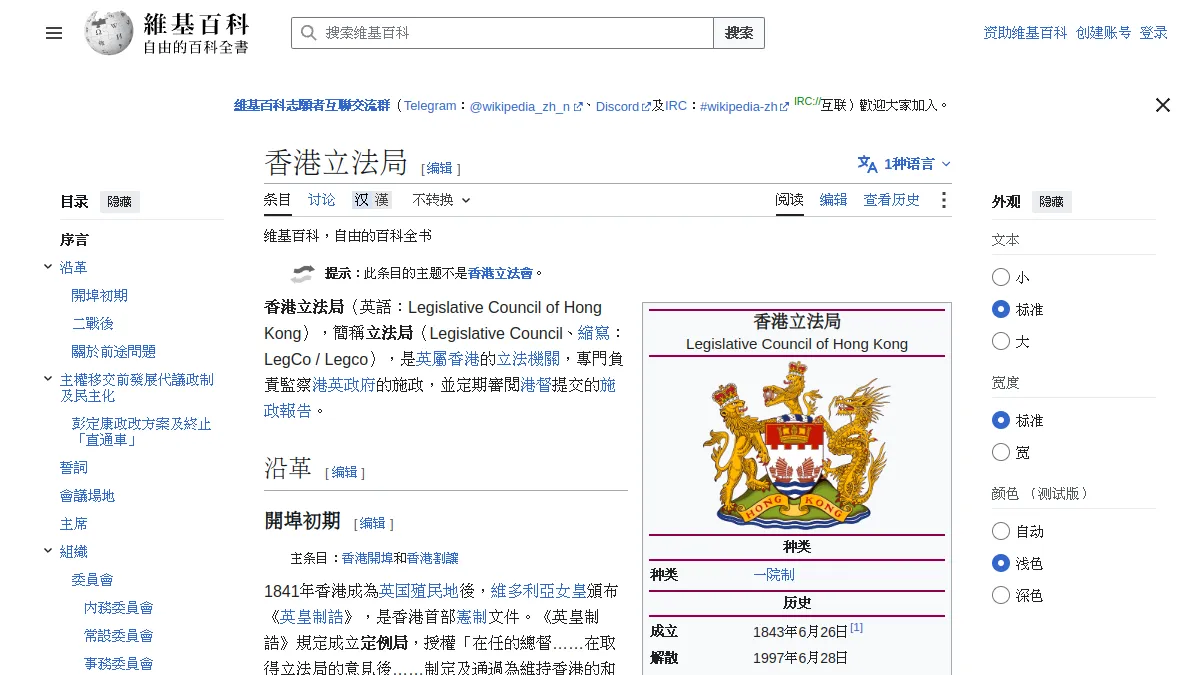This screenshot has height=675, width=1200.
Task: Select small text size radio
Action: 1001,277
